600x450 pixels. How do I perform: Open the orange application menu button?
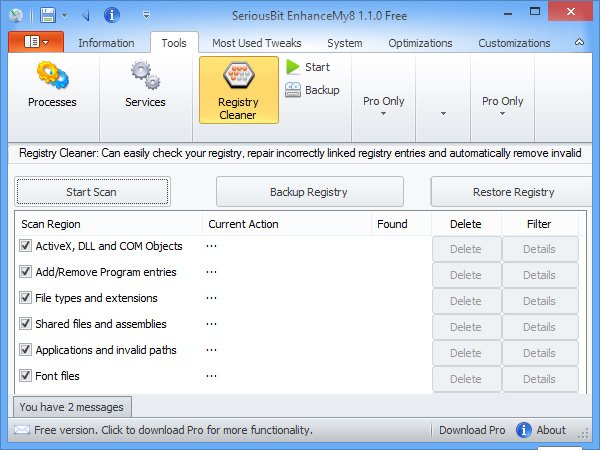pos(36,42)
